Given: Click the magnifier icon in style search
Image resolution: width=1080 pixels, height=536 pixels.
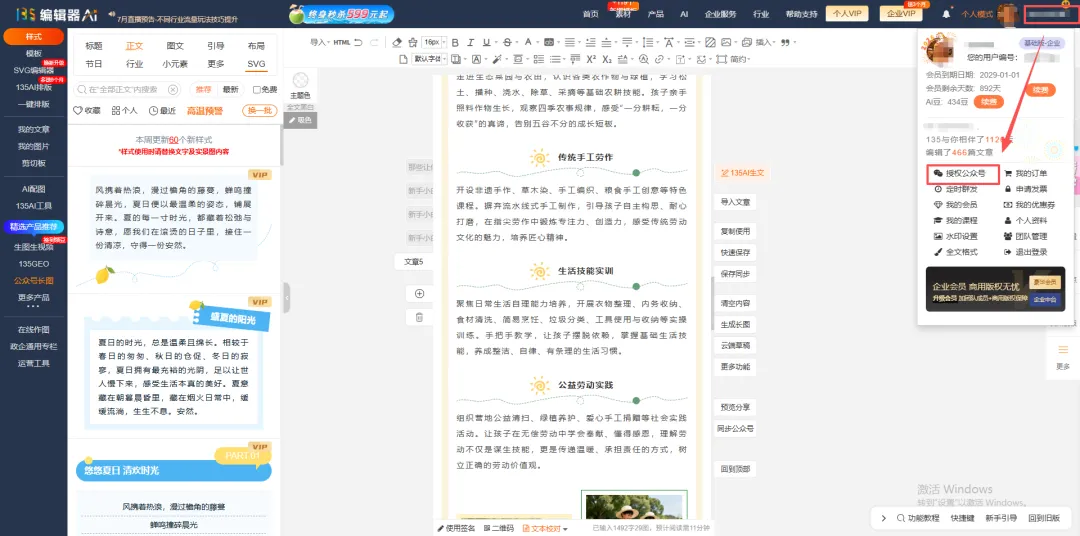Looking at the screenshot, I should tap(82, 90).
